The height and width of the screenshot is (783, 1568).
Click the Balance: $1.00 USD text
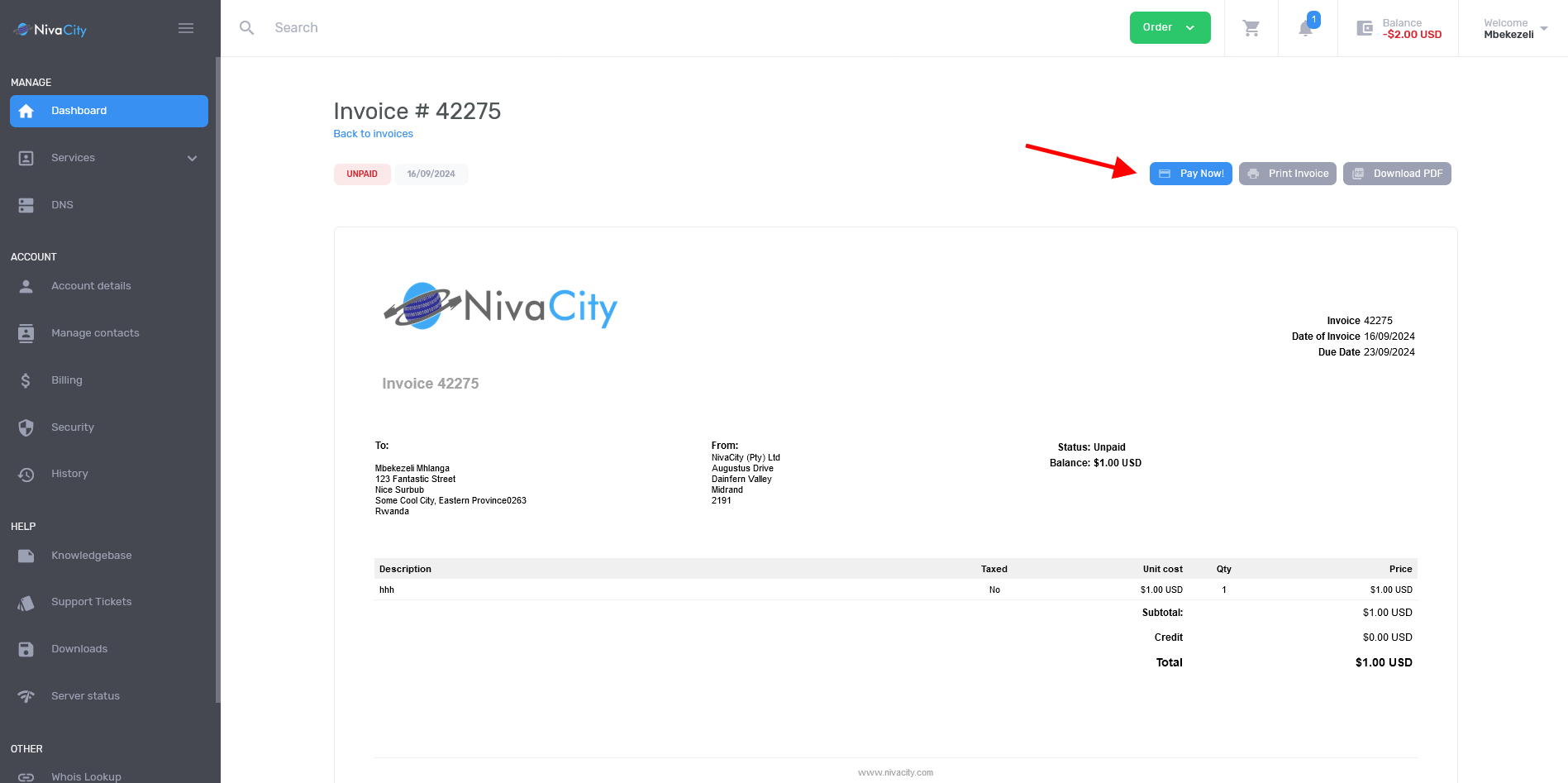tap(1095, 463)
